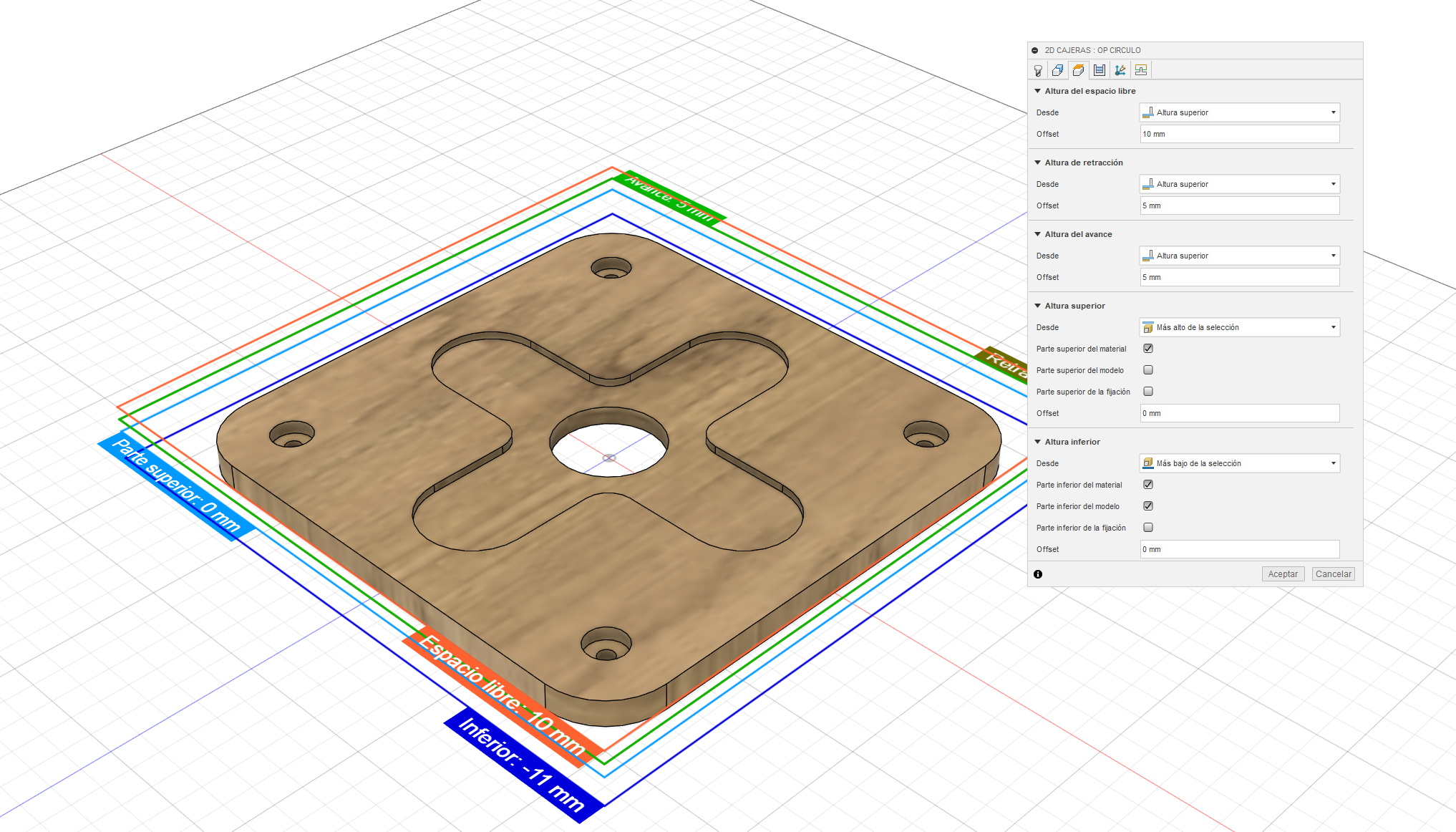Collapse the 2D CAJERAS dialog with minus icon
This screenshot has width=1456, height=832.
(x=1035, y=50)
